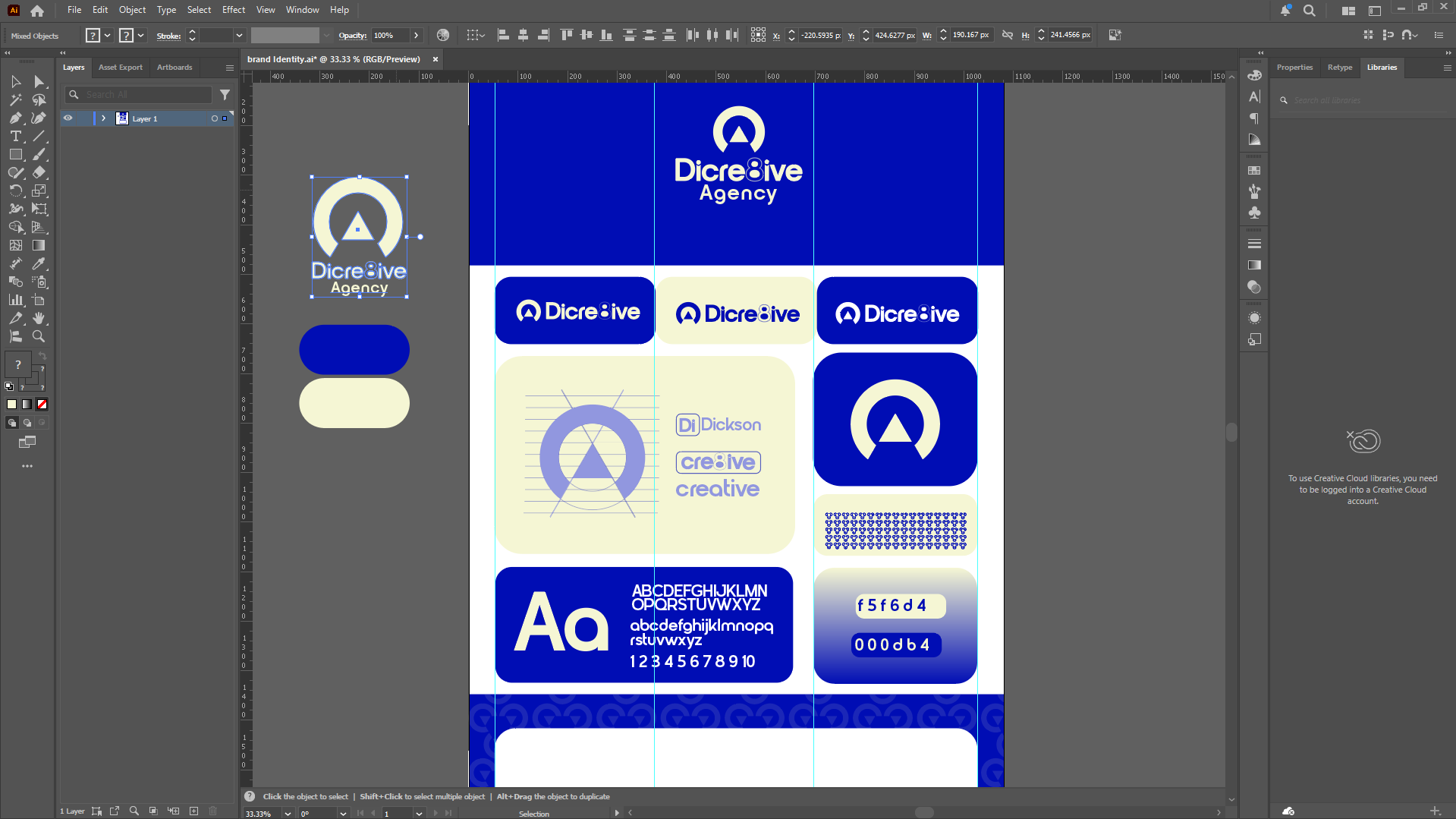Select the Rotate tool
This screenshot has width=1456, height=819.
point(16,191)
